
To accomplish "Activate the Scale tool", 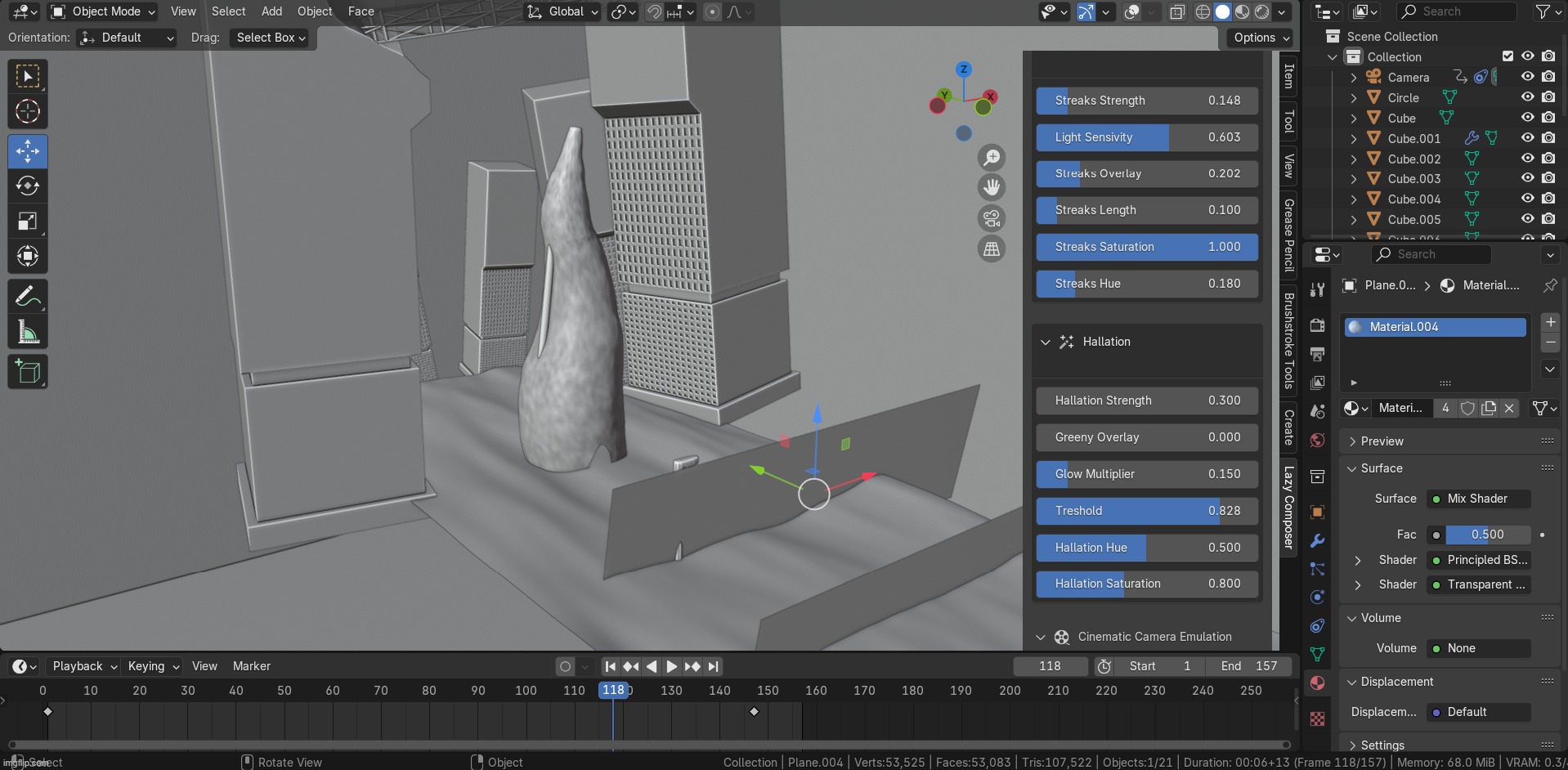I will (28, 222).
